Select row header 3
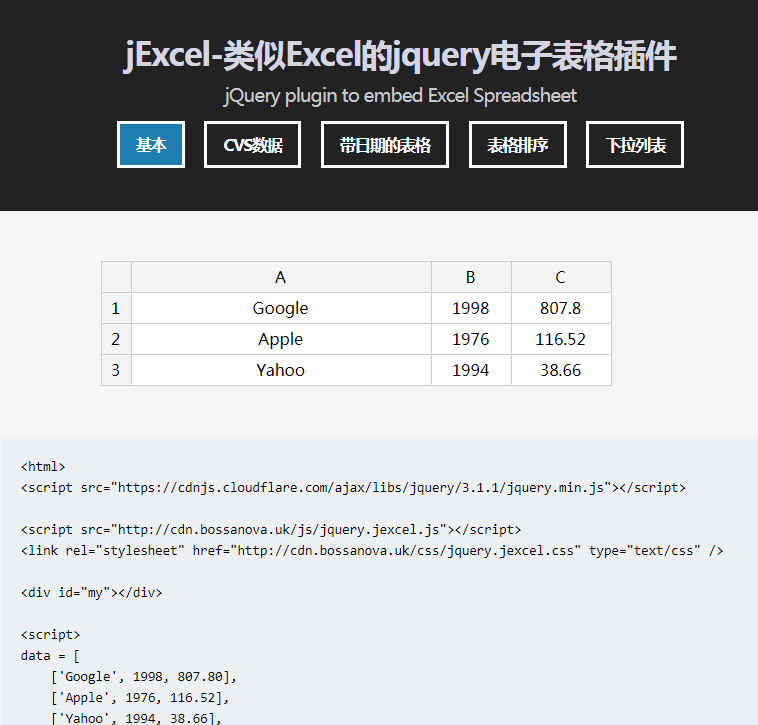The image size is (758, 725). (116, 370)
